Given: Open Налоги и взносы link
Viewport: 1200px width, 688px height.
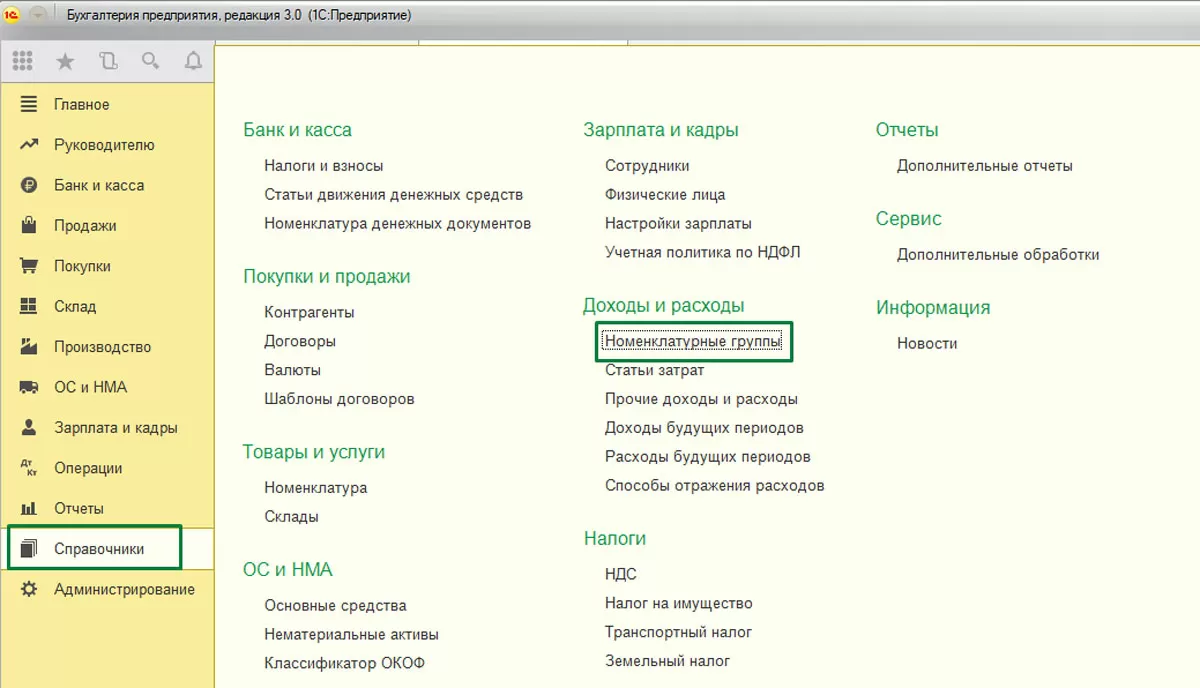Looking at the screenshot, I should click(324, 166).
